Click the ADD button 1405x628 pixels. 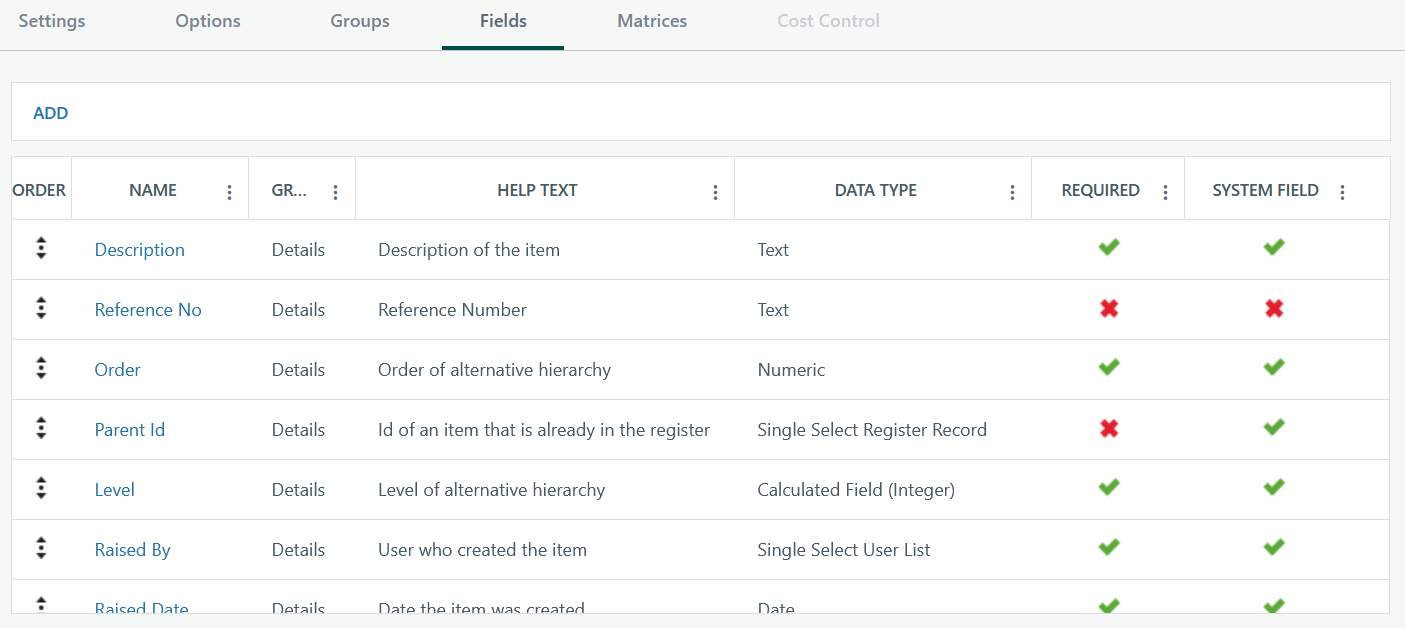pos(51,113)
